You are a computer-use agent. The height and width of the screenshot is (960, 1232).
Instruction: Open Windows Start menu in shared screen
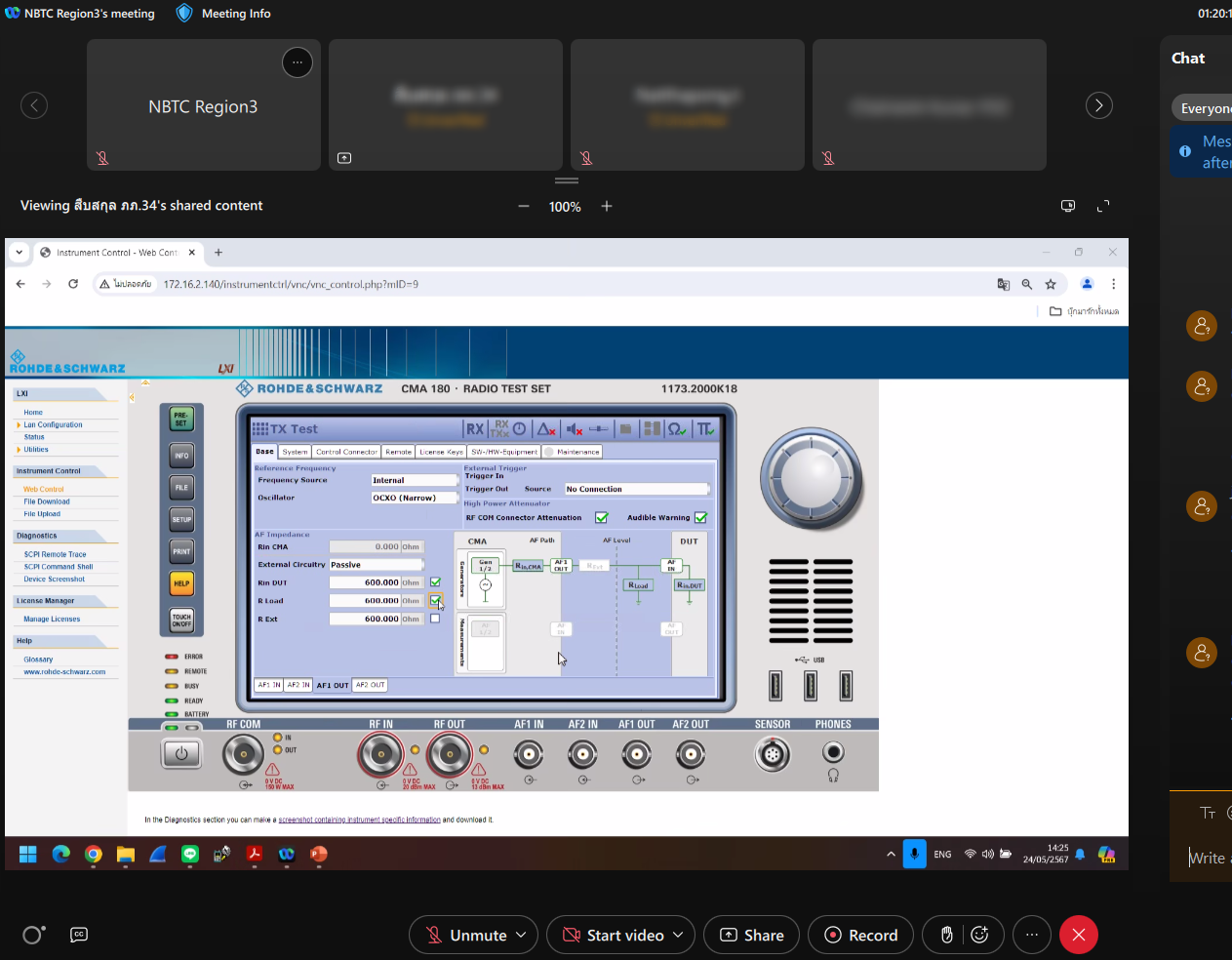[x=28, y=854]
